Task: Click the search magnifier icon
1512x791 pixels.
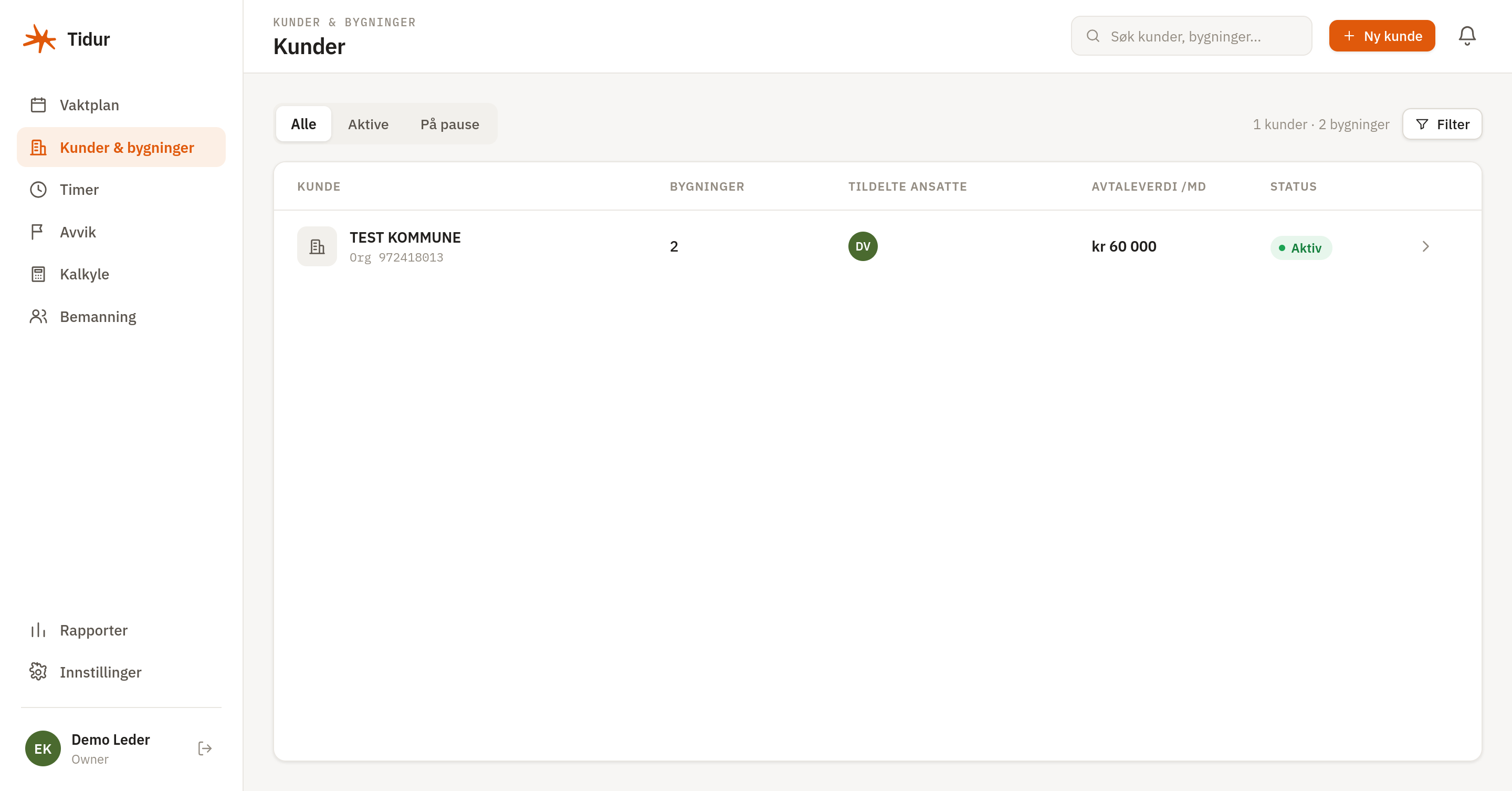Action: 1093,36
